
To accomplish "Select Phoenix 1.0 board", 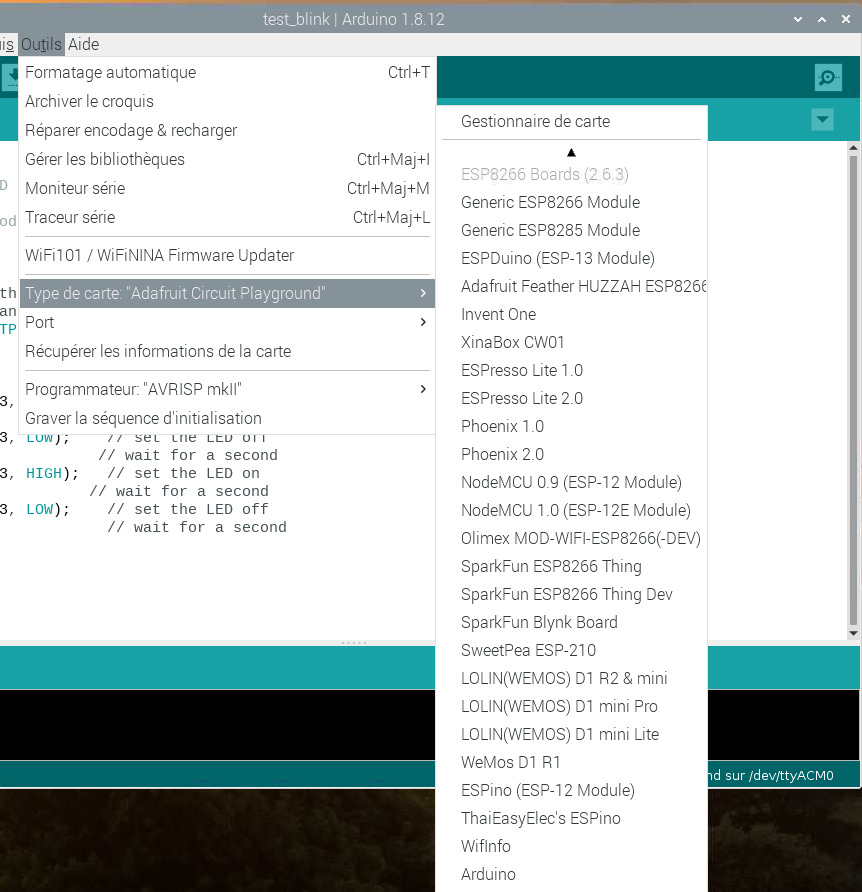I will pos(571,426).
